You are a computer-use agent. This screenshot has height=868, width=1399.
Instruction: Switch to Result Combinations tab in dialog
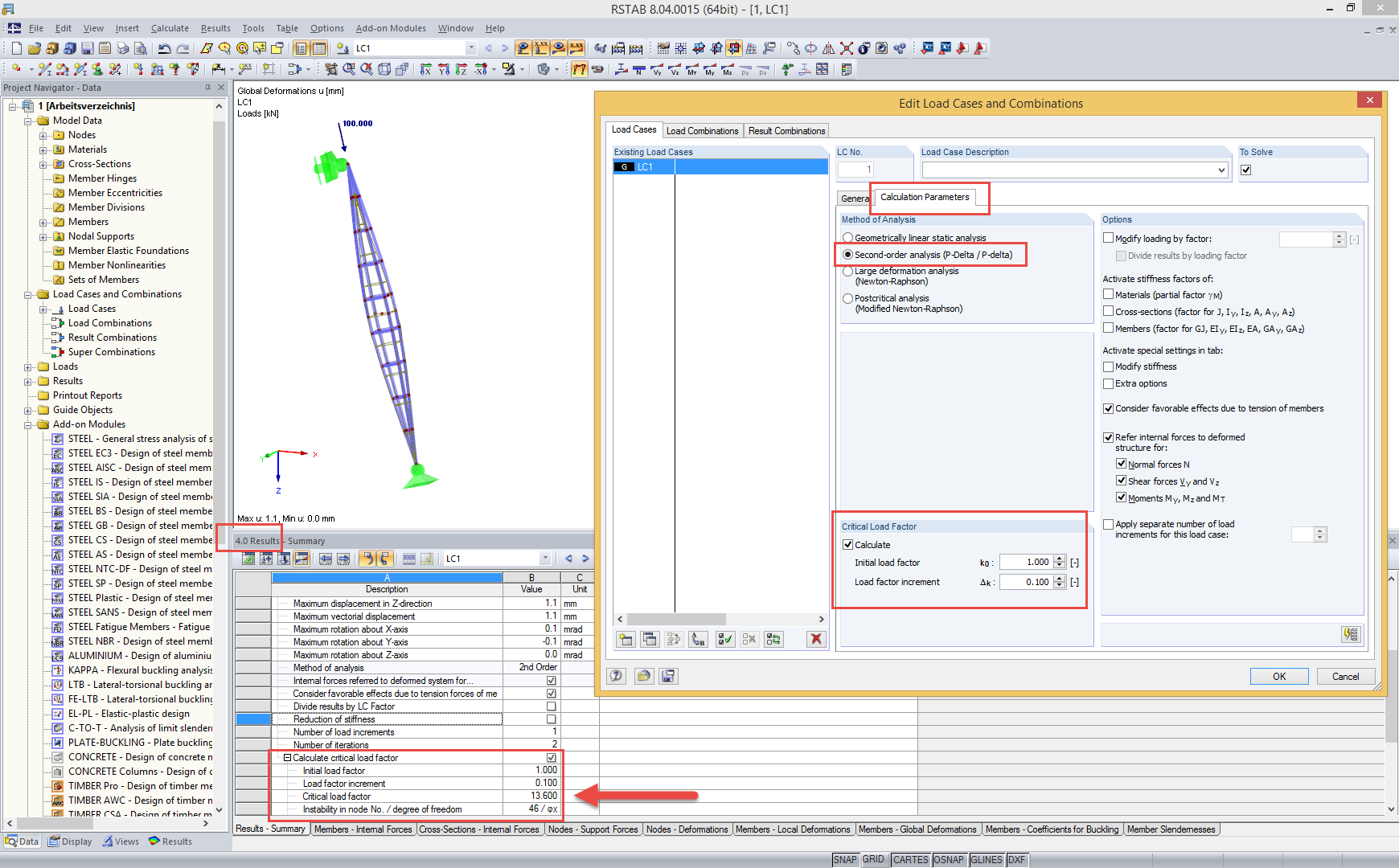pyautogui.click(x=786, y=131)
